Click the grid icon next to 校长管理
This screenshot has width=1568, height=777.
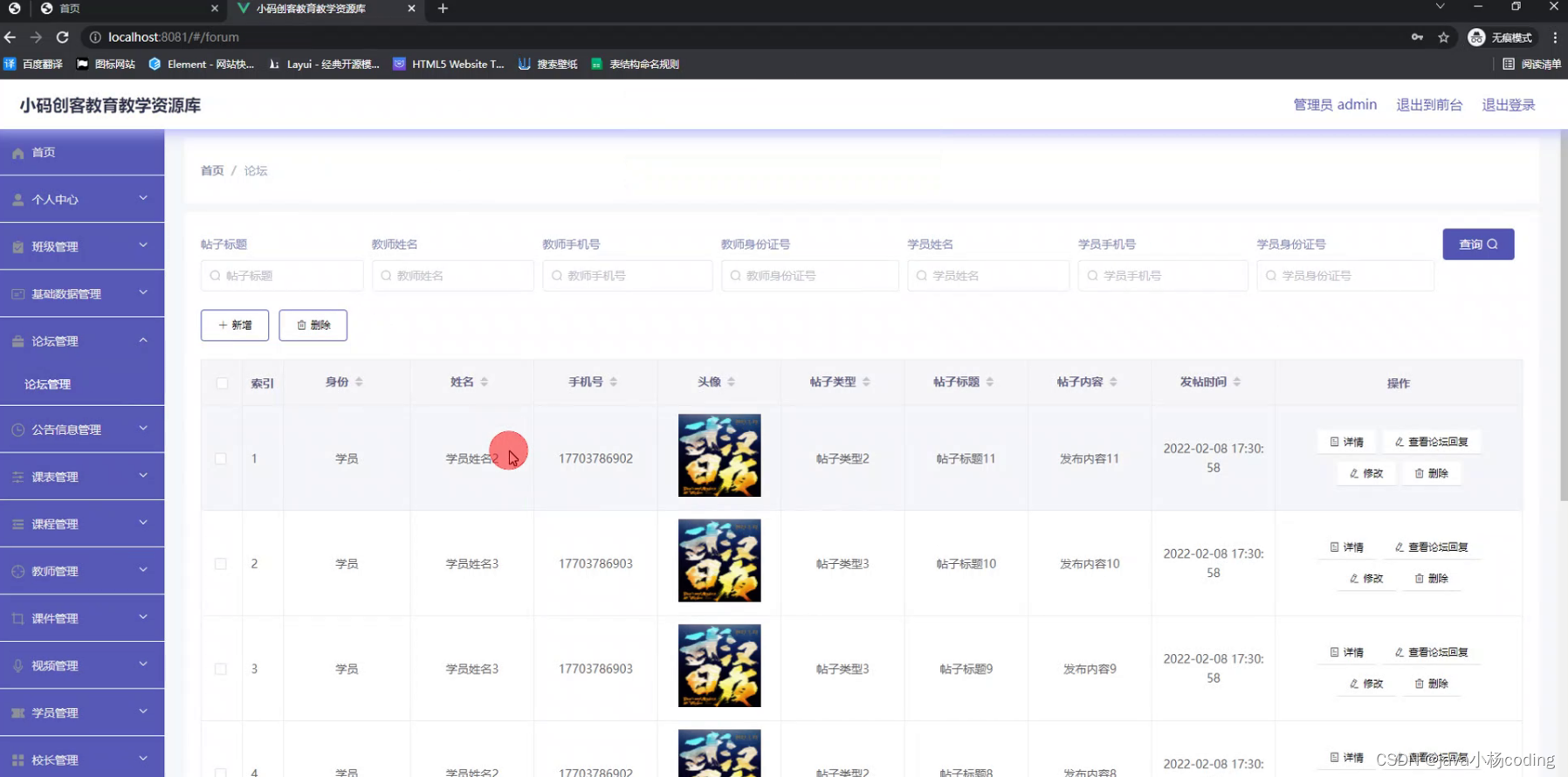coord(17,760)
